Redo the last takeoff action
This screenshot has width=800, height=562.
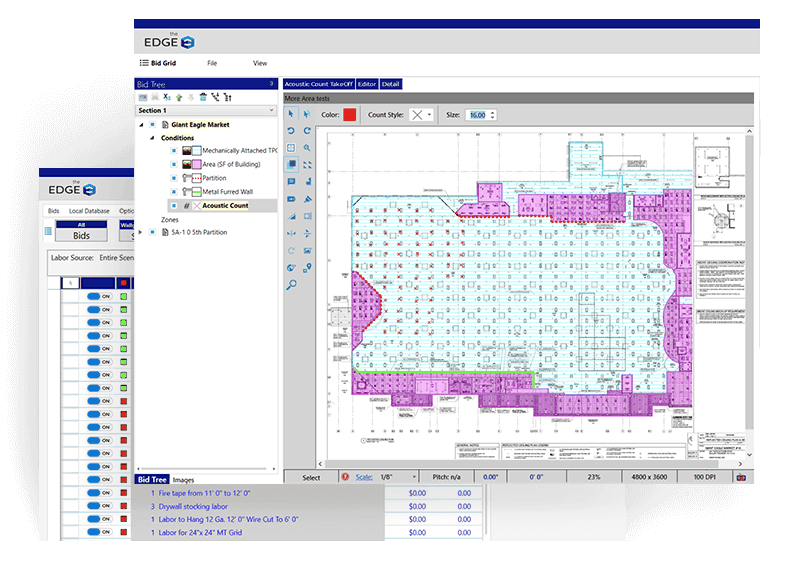[307, 131]
